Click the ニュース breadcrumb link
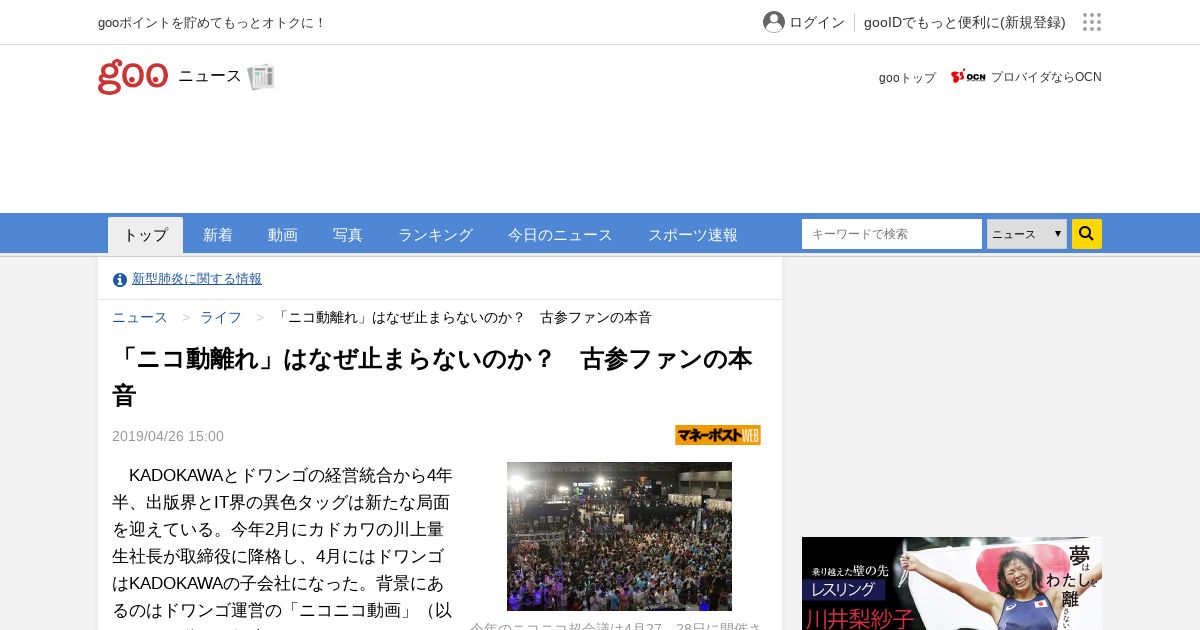 coord(140,317)
